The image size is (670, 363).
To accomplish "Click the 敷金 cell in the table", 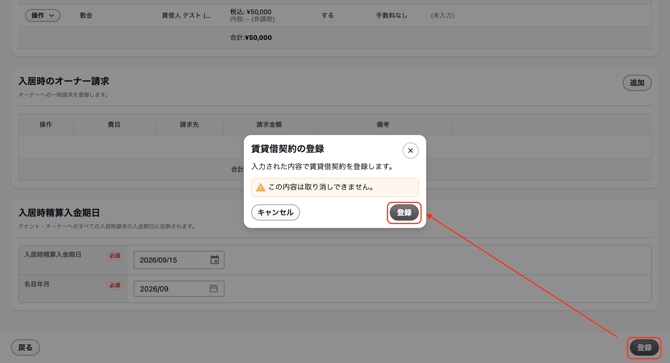I will tap(86, 15).
